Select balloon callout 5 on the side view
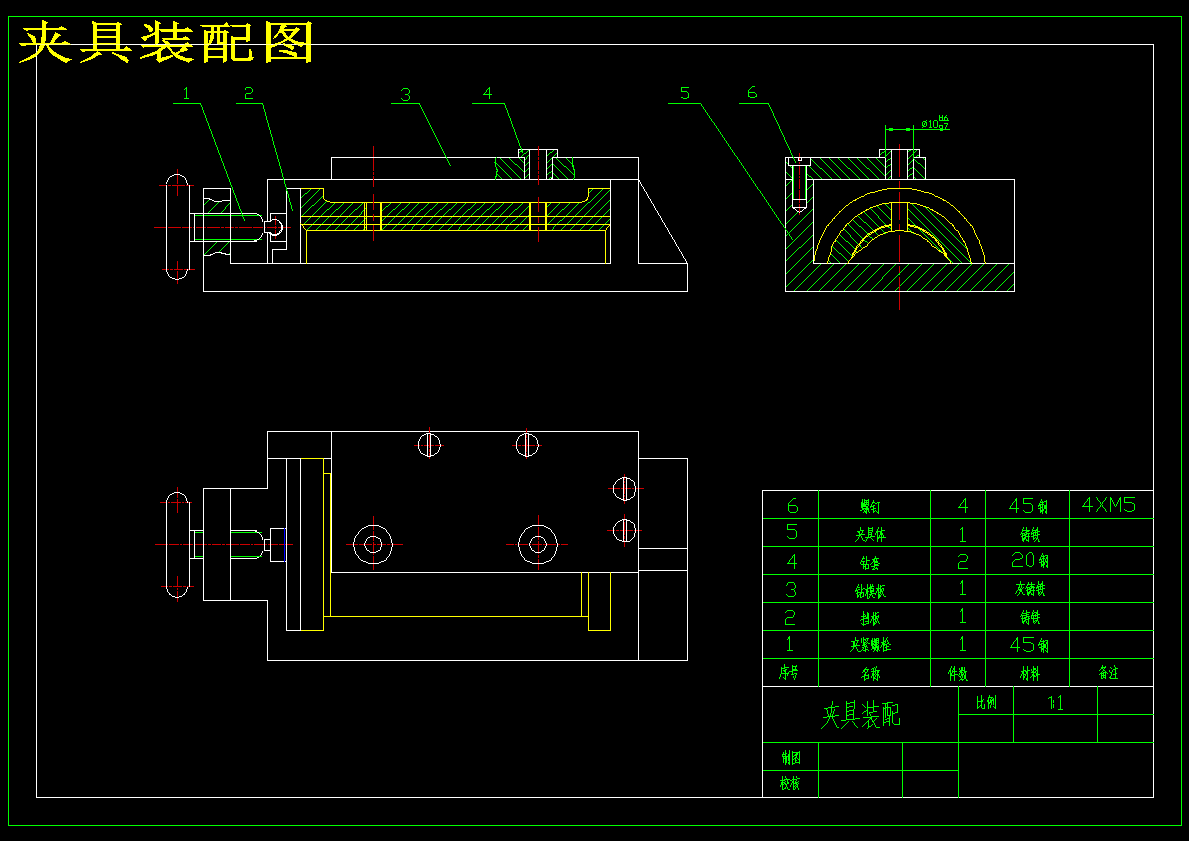The height and width of the screenshot is (841, 1189). pos(686,93)
